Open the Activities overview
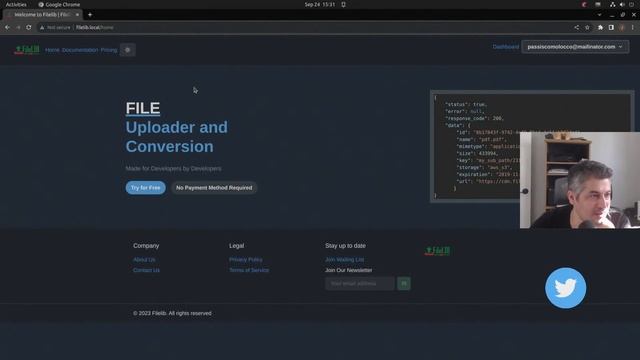This screenshot has height=360, width=640. click(x=16, y=4)
